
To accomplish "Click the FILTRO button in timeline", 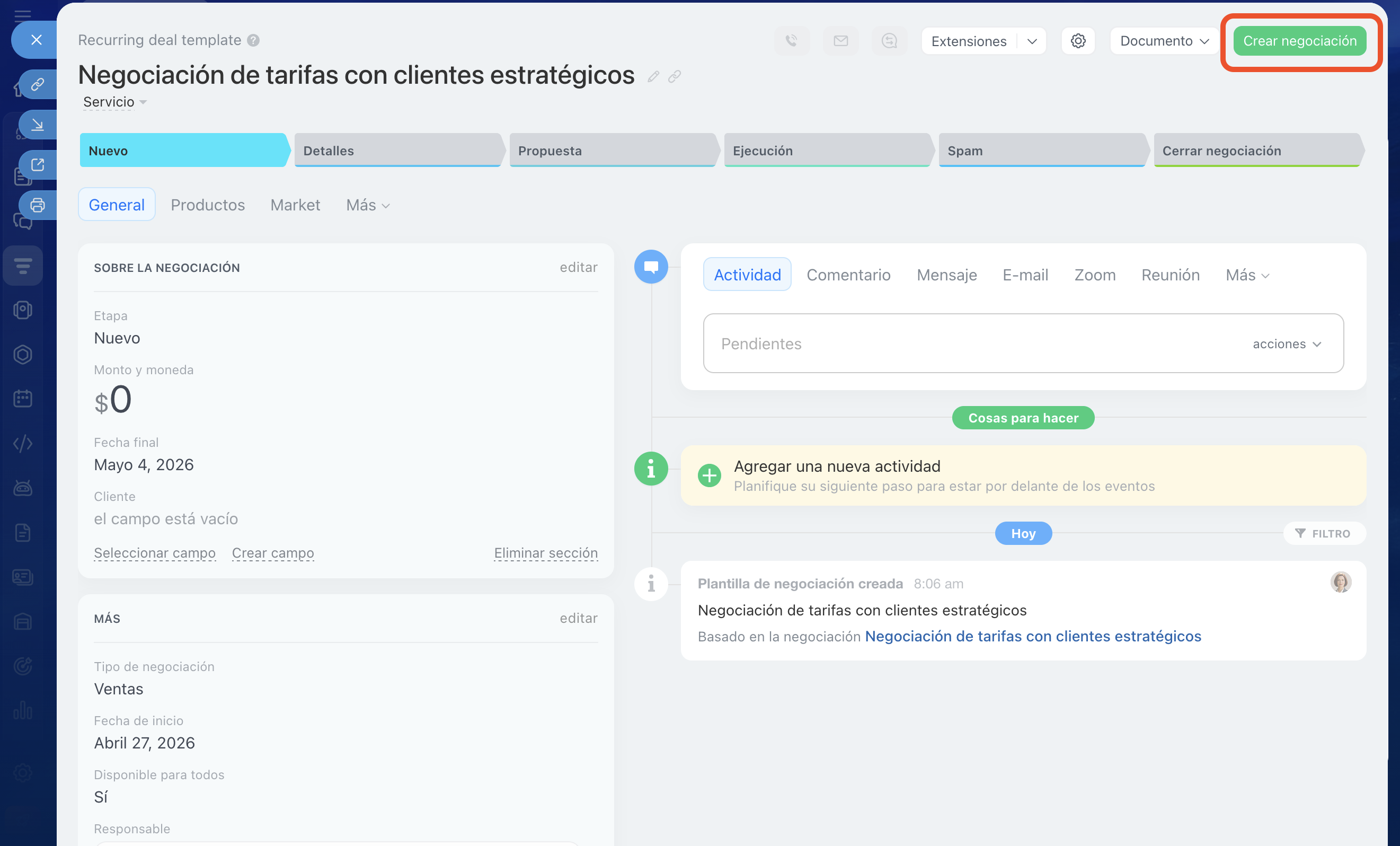I will 1323,533.
